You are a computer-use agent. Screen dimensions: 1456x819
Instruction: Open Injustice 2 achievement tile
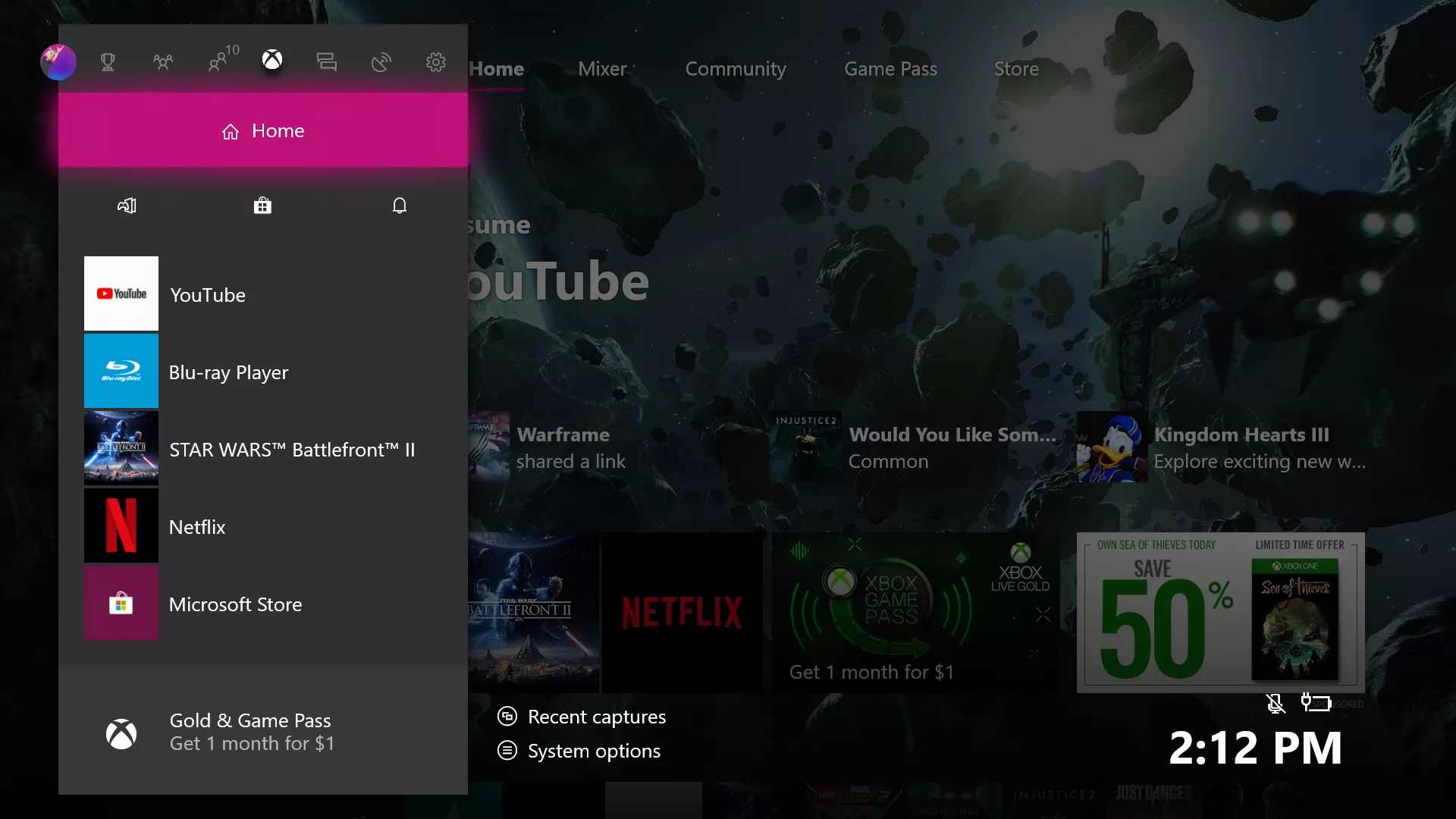pos(915,447)
